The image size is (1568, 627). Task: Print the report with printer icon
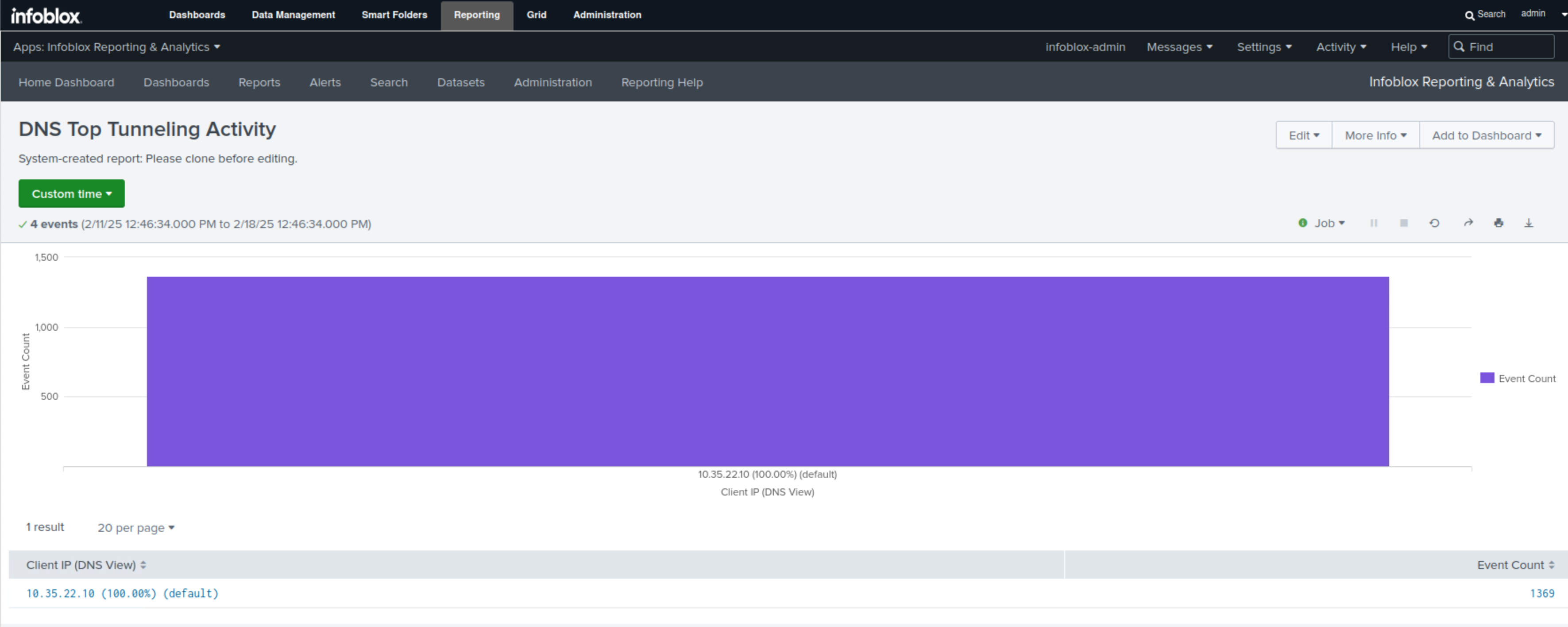1498,224
